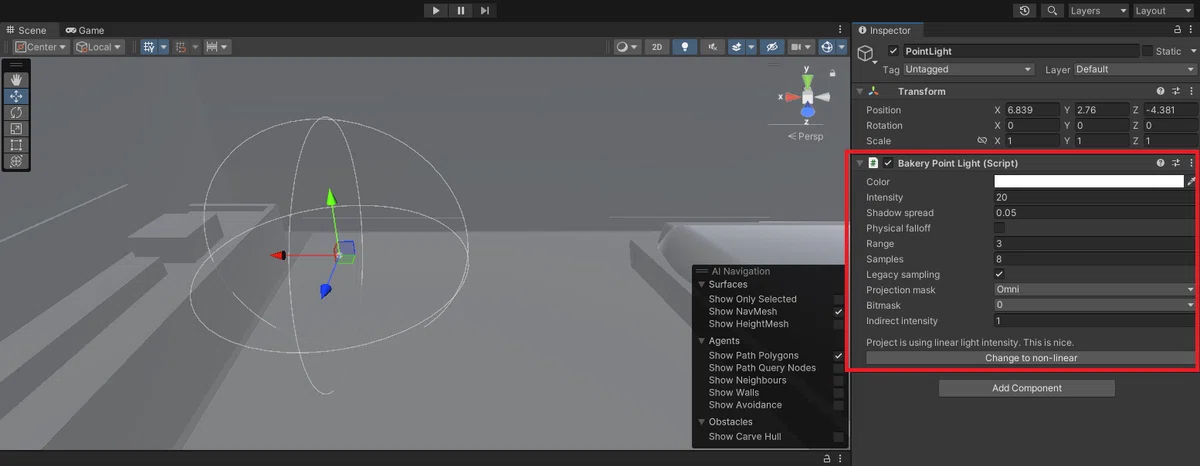Screen dimensions: 1200x466
Task: Switch to Persp/Iso projection
Action: click(x=806, y=136)
